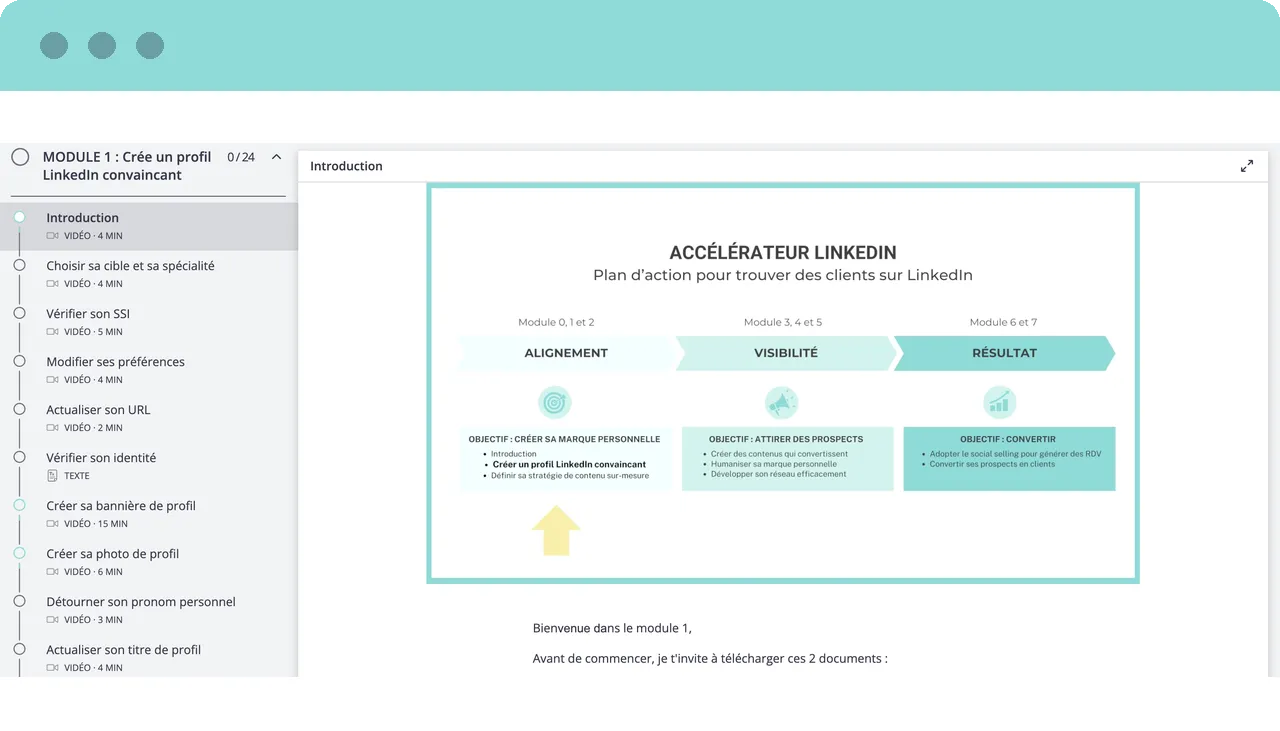Click 'Bienvenue dans le module 1' text

point(612,628)
